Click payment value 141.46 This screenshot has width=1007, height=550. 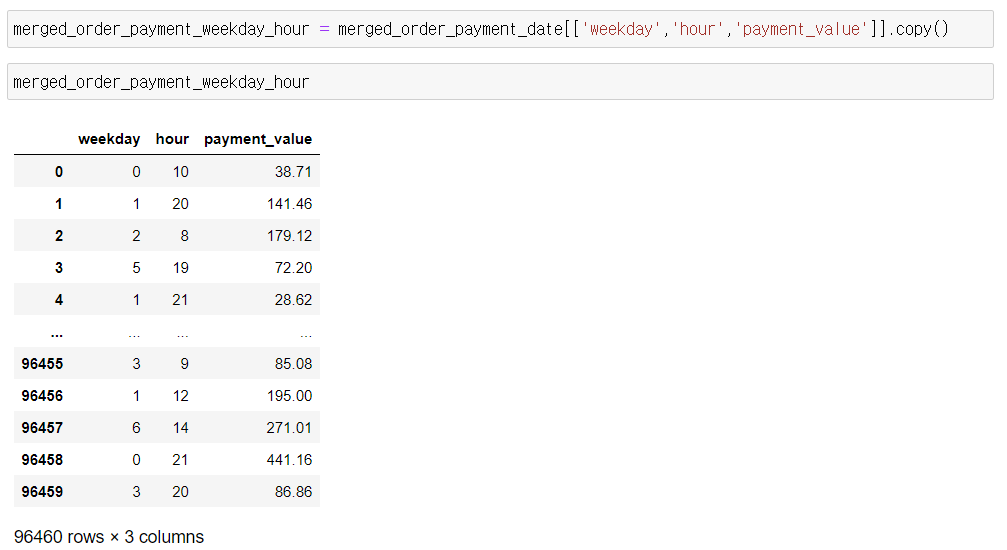(x=290, y=204)
